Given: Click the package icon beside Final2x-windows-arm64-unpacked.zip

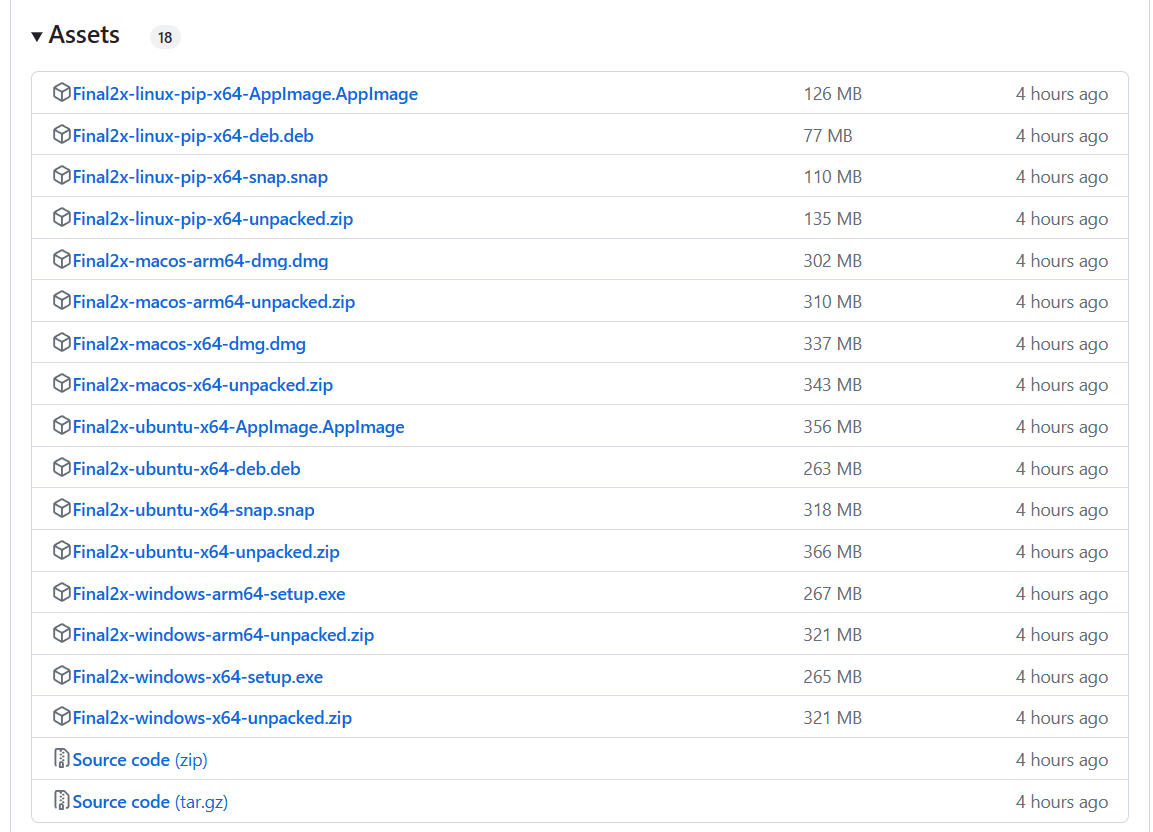Looking at the screenshot, I should point(62,634).
